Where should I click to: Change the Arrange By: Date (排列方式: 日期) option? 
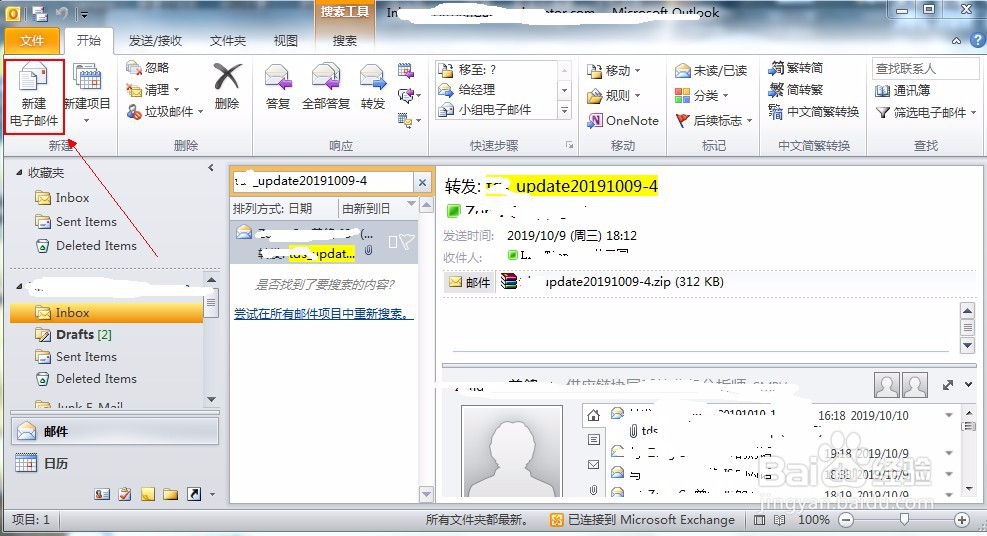272,208
